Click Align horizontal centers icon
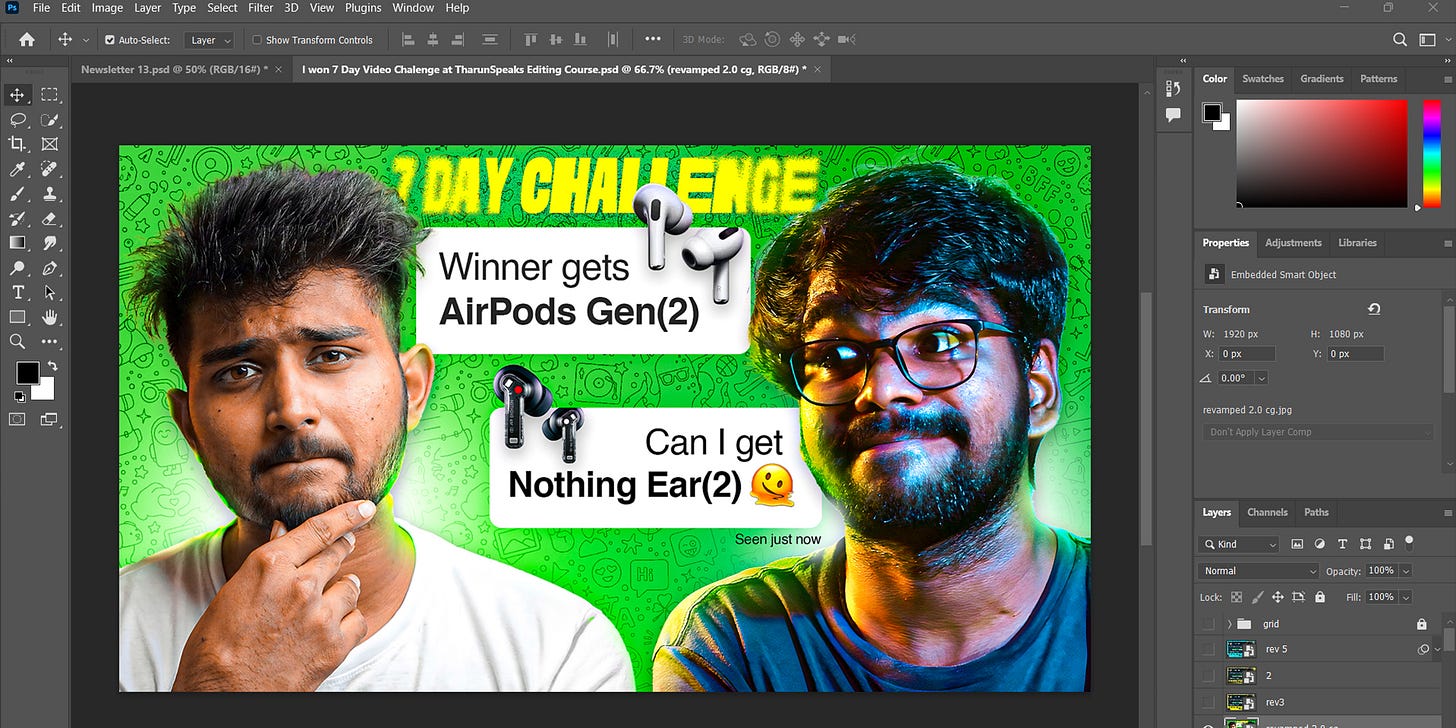The image size is (1456, 728). 434,40
